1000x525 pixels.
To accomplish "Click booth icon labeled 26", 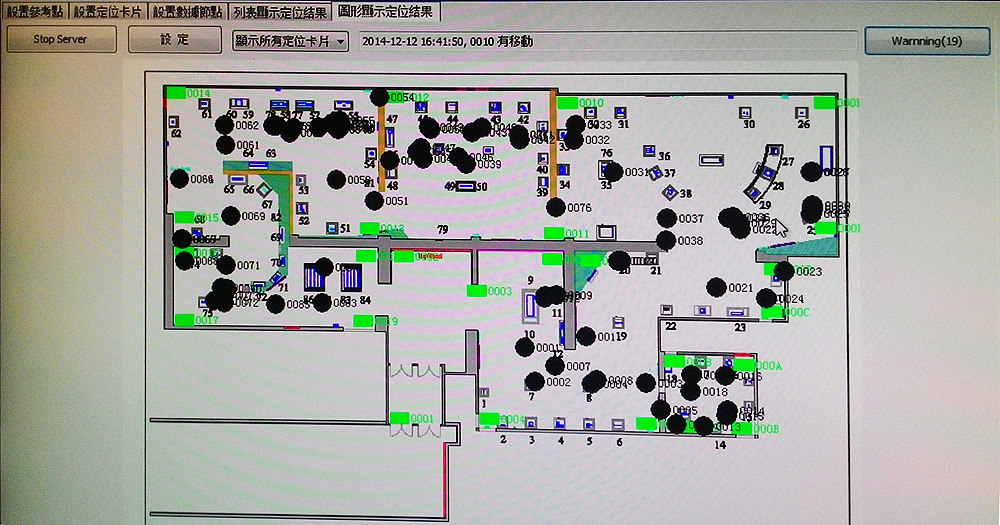I will 802,113.
